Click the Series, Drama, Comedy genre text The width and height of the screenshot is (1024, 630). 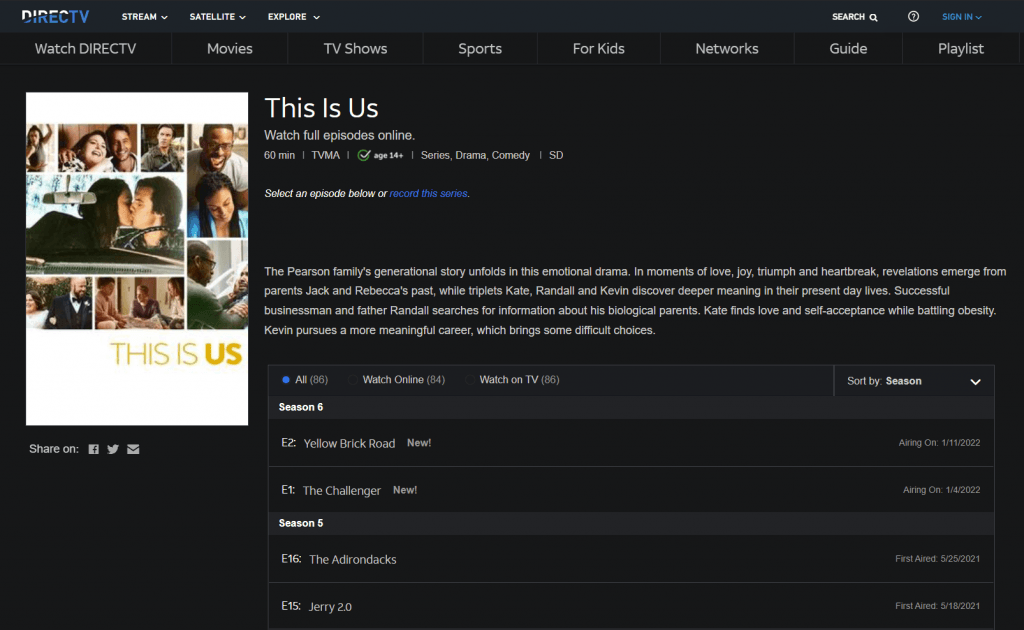coord(475,155)
